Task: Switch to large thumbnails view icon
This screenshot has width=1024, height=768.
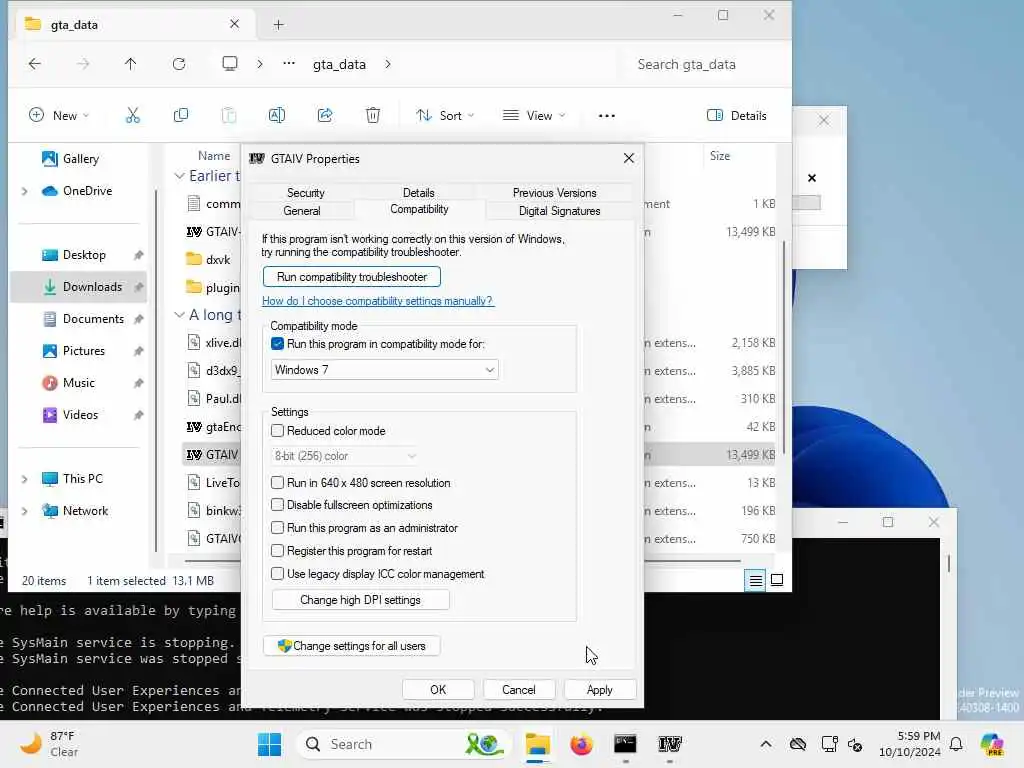Action: tap(777, 580)
